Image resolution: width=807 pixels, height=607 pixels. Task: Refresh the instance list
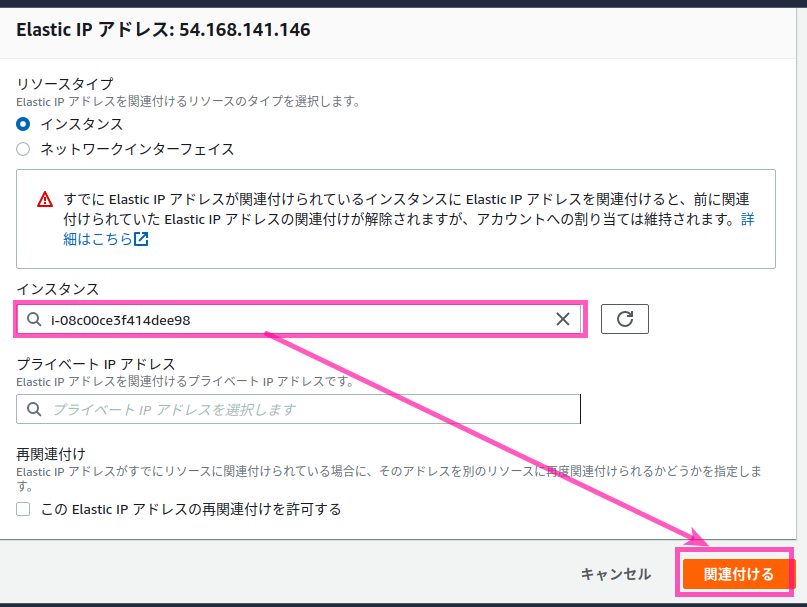pyautogui.click(x=625, y=319)
